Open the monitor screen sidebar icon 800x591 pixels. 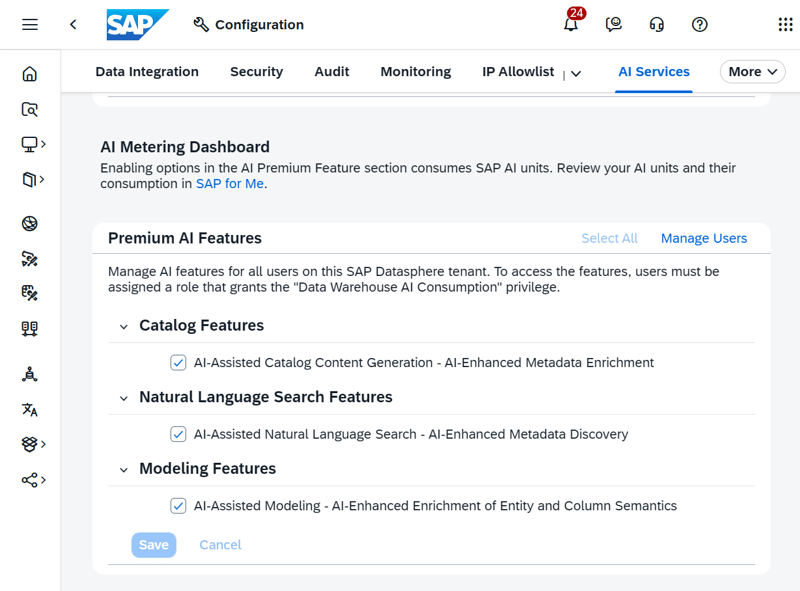pos(29,144)
